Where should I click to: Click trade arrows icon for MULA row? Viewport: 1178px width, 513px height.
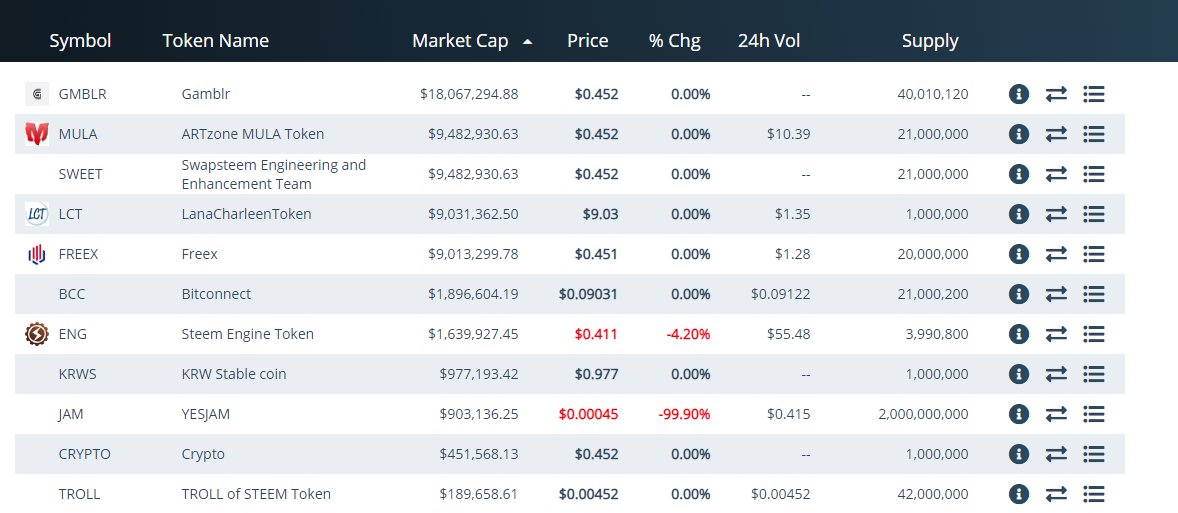click(1056, 134)
